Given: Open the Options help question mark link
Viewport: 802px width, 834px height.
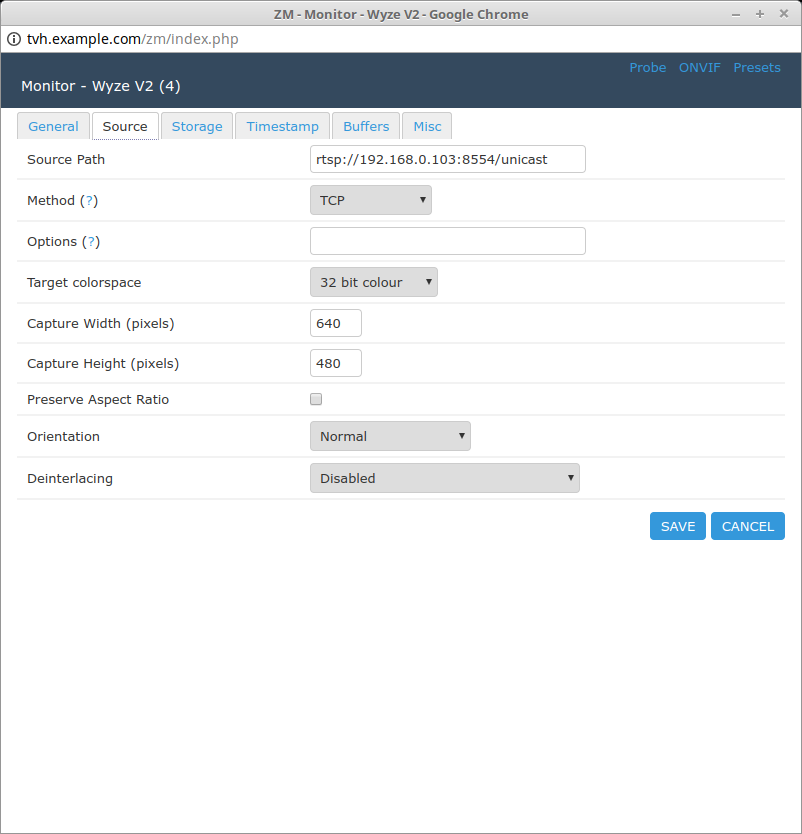Looking at the screenshot, I should 91,241.
